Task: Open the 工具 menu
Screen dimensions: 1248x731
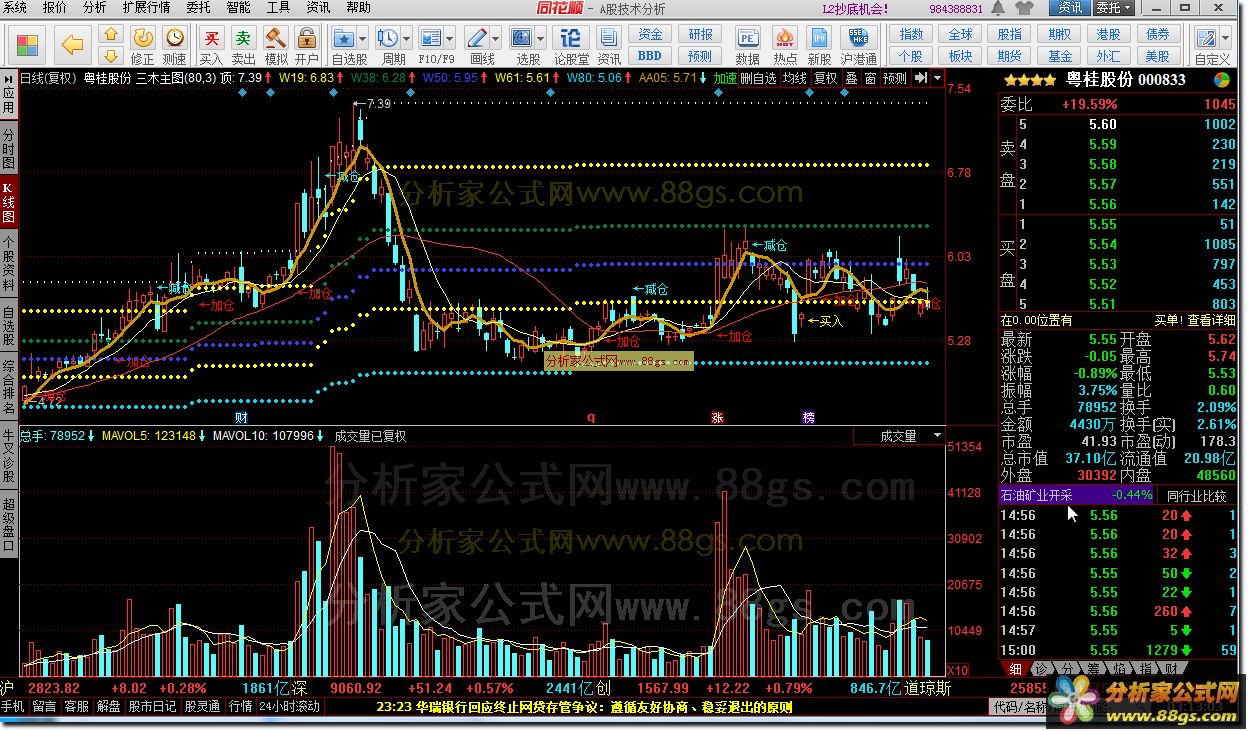Action: 278,8
